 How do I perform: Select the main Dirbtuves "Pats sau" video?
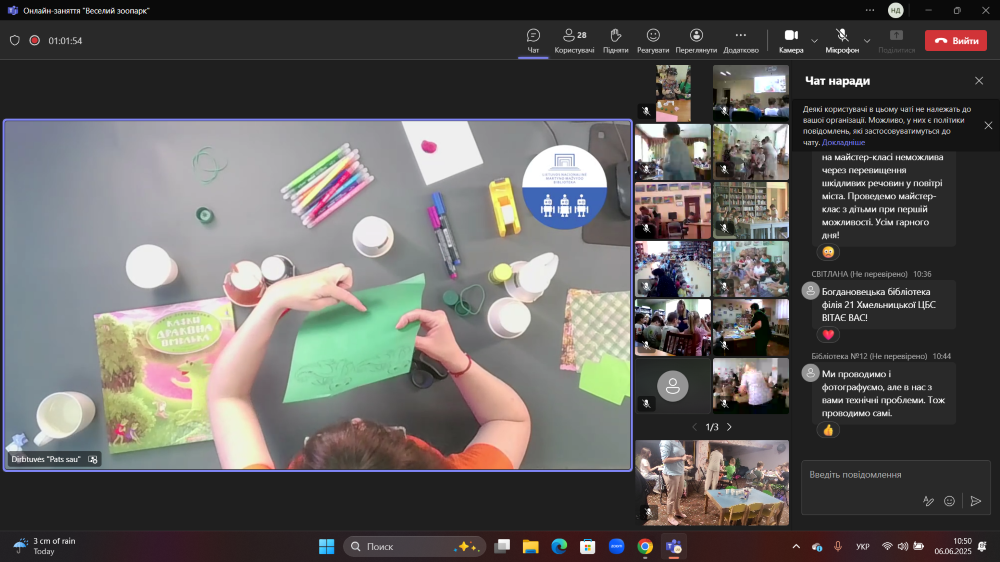318,295
